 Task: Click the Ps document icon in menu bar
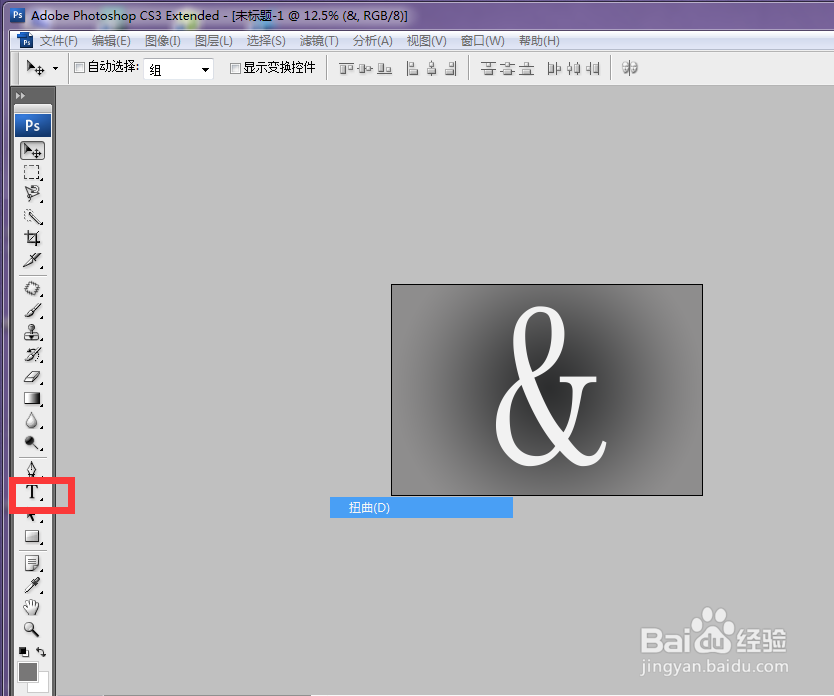[x=24, y=40]
